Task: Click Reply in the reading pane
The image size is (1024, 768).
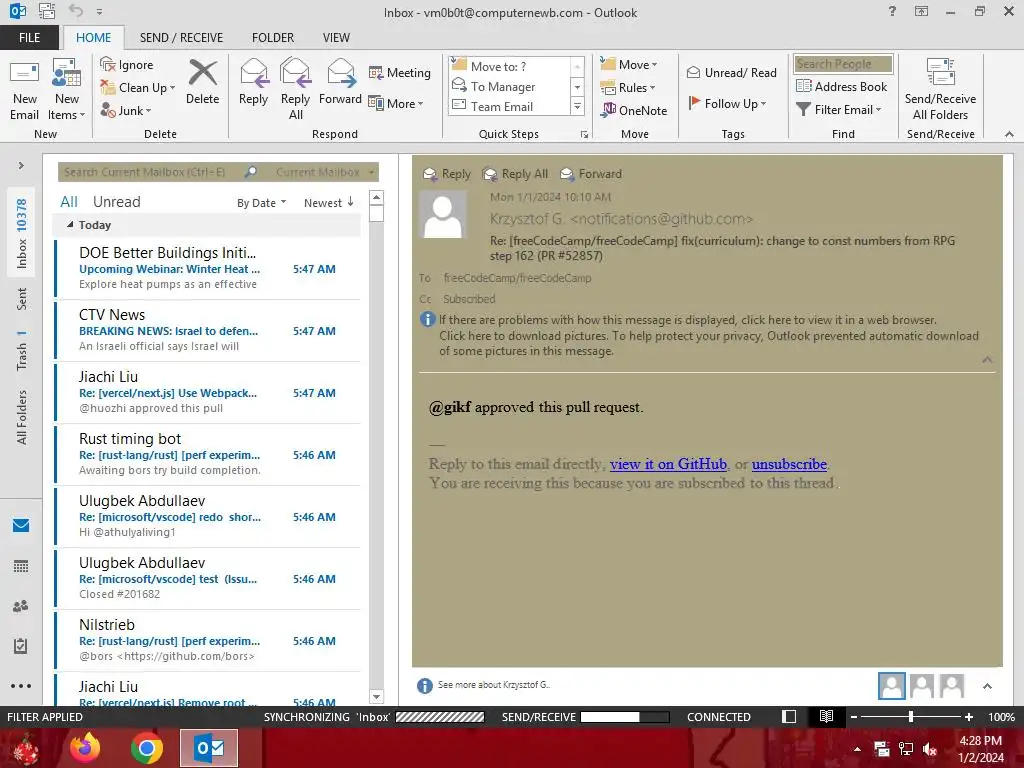Action: coord(447,174)
